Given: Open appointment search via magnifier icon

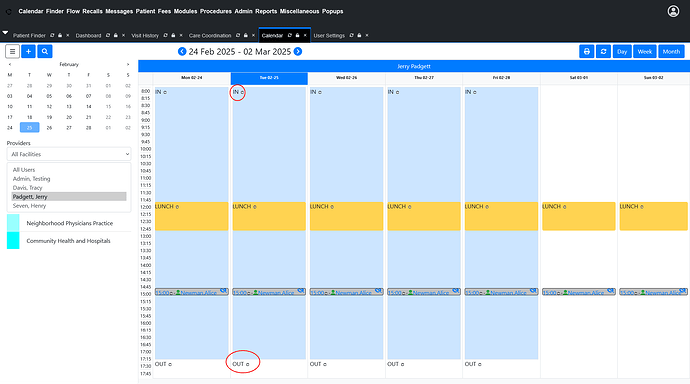Looking at the screenshot, I should [x=44, y=51].
